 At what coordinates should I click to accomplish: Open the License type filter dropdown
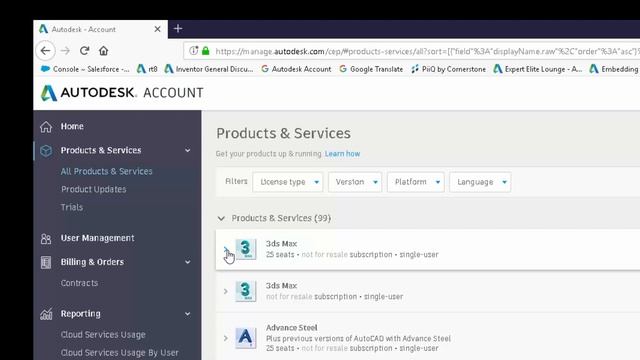point(288,182)
